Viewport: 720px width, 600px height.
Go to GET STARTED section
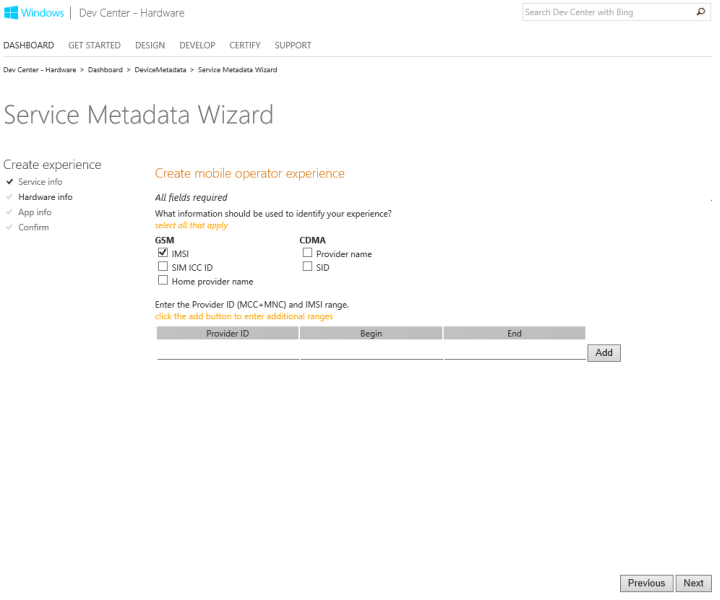tap(95, 45)
